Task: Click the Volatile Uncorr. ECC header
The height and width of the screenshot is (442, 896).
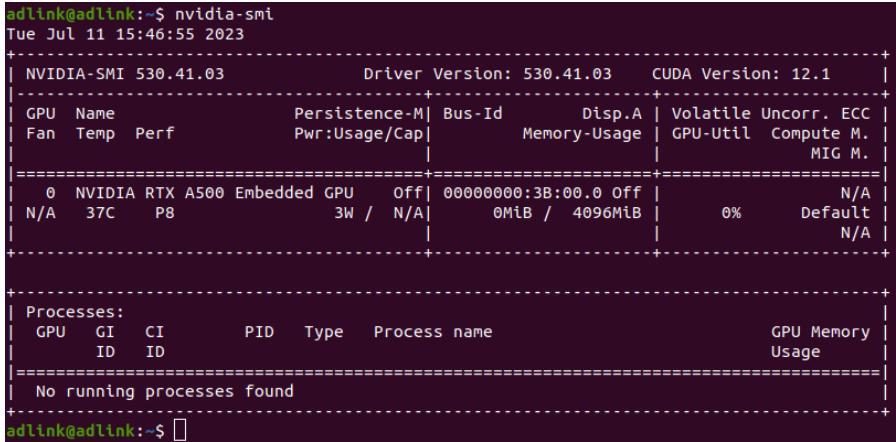Action: click(771, 114)
